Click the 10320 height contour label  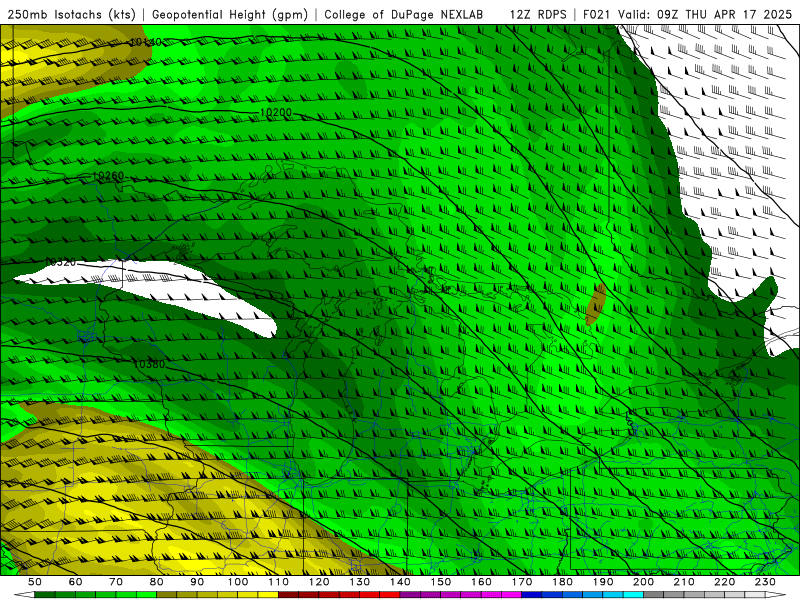60,262
